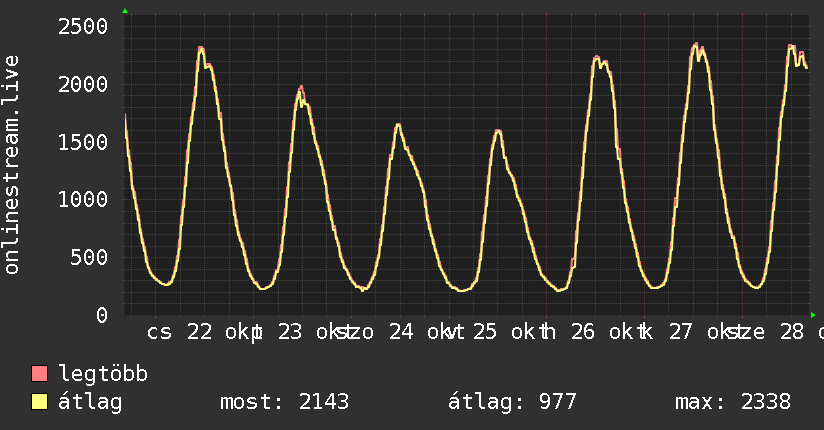Screen dimensions: 824x430
Task: Click the onlinestream.live vertical axis title
Action: click(12, 165)
